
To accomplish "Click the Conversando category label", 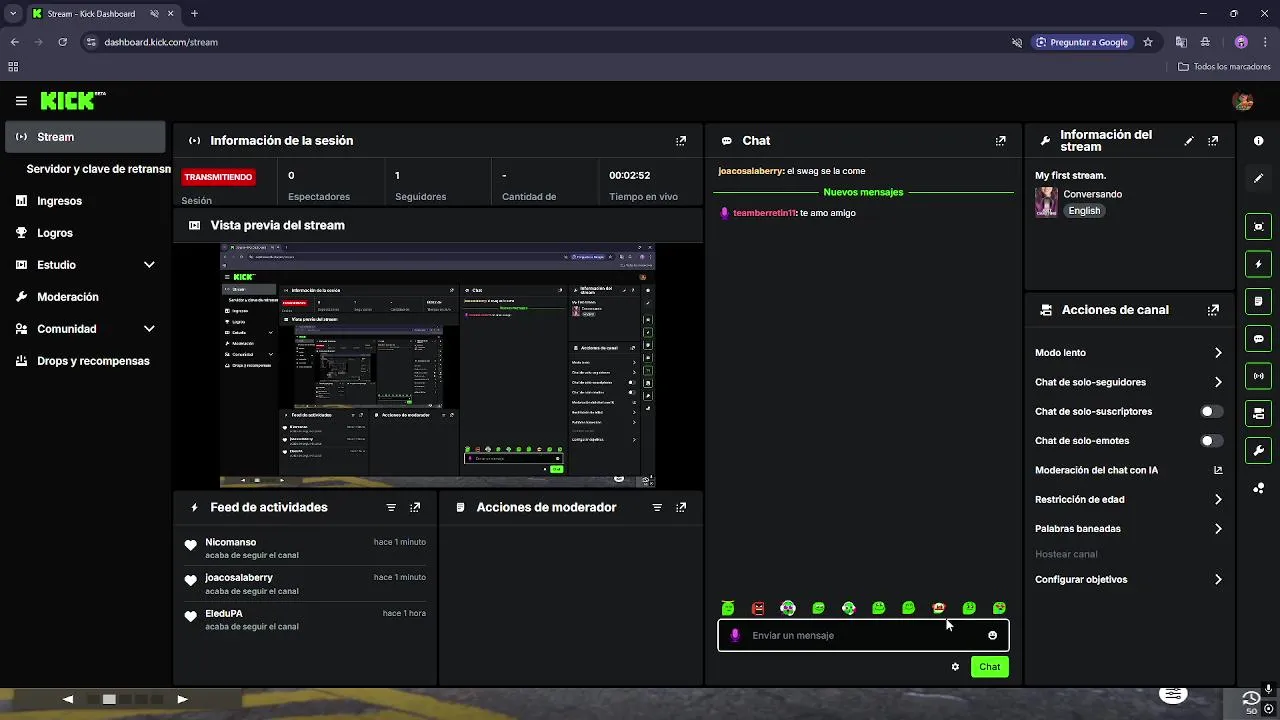I will (1092, 194).
